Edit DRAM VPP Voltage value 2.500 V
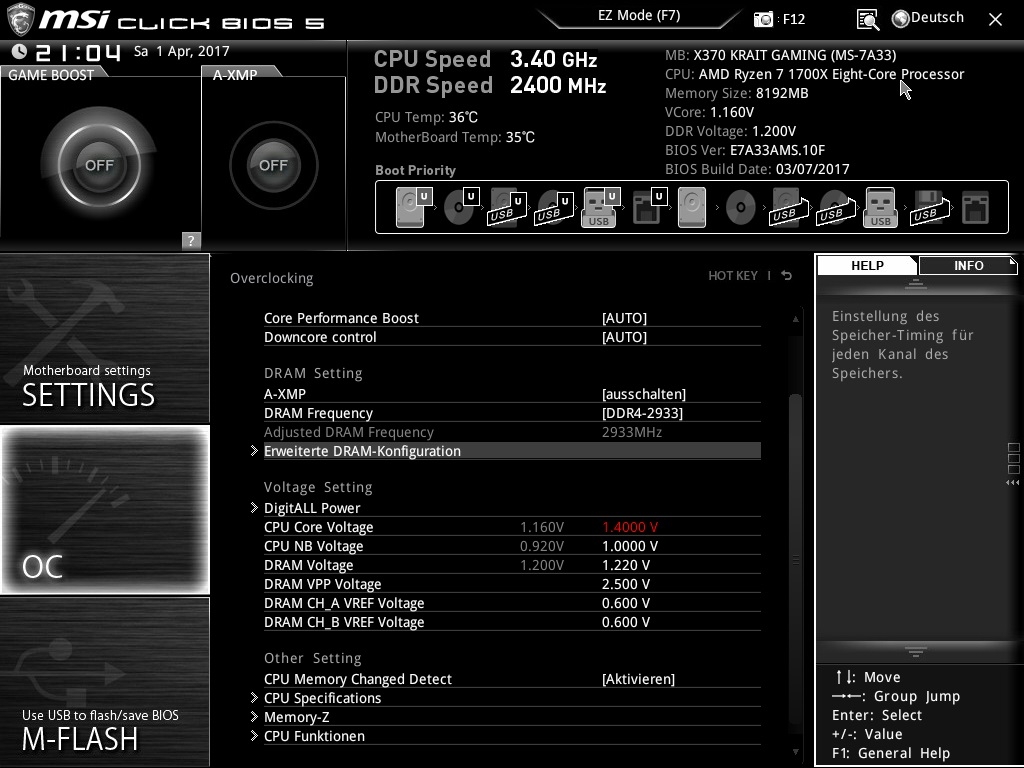 626,584
